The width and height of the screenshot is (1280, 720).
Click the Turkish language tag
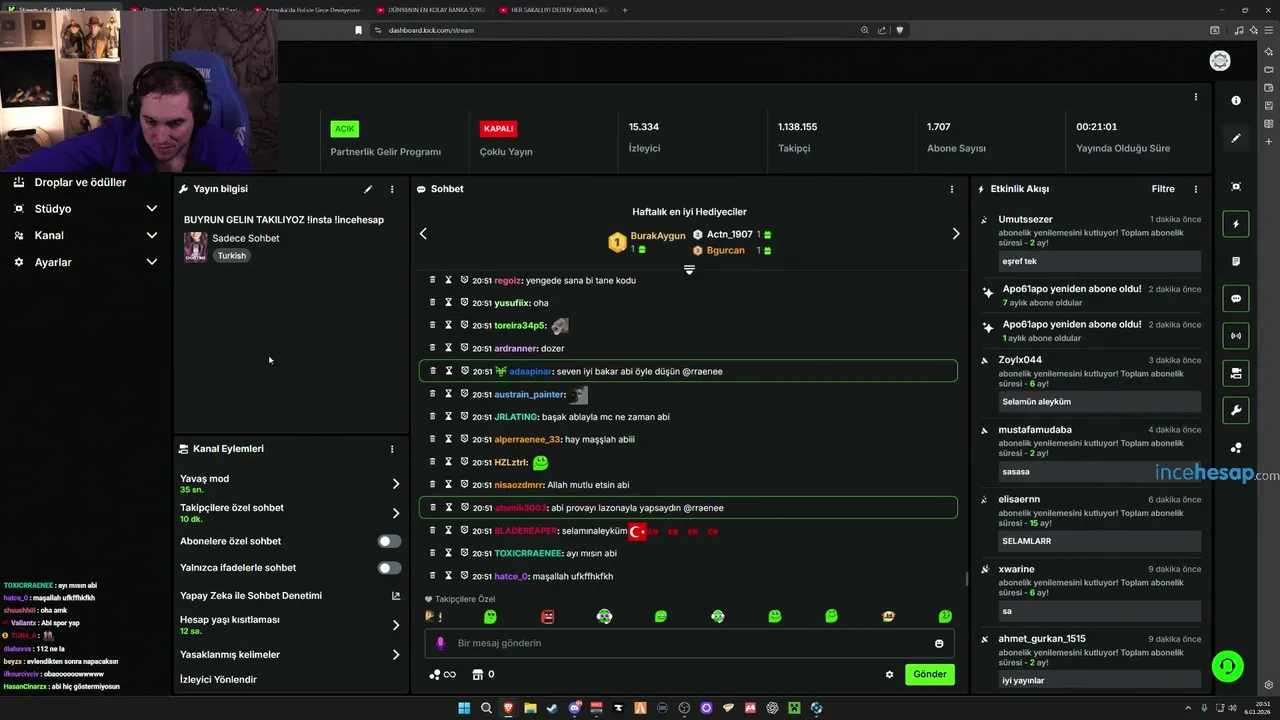[x=231, y=256]
